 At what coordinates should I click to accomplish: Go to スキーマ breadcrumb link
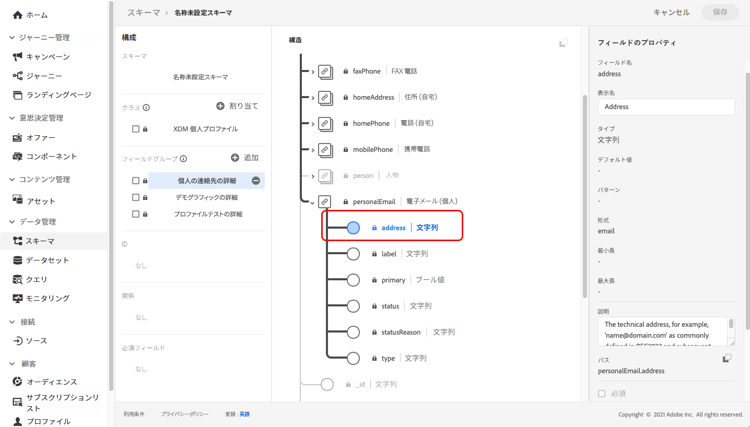coord(143,13)
